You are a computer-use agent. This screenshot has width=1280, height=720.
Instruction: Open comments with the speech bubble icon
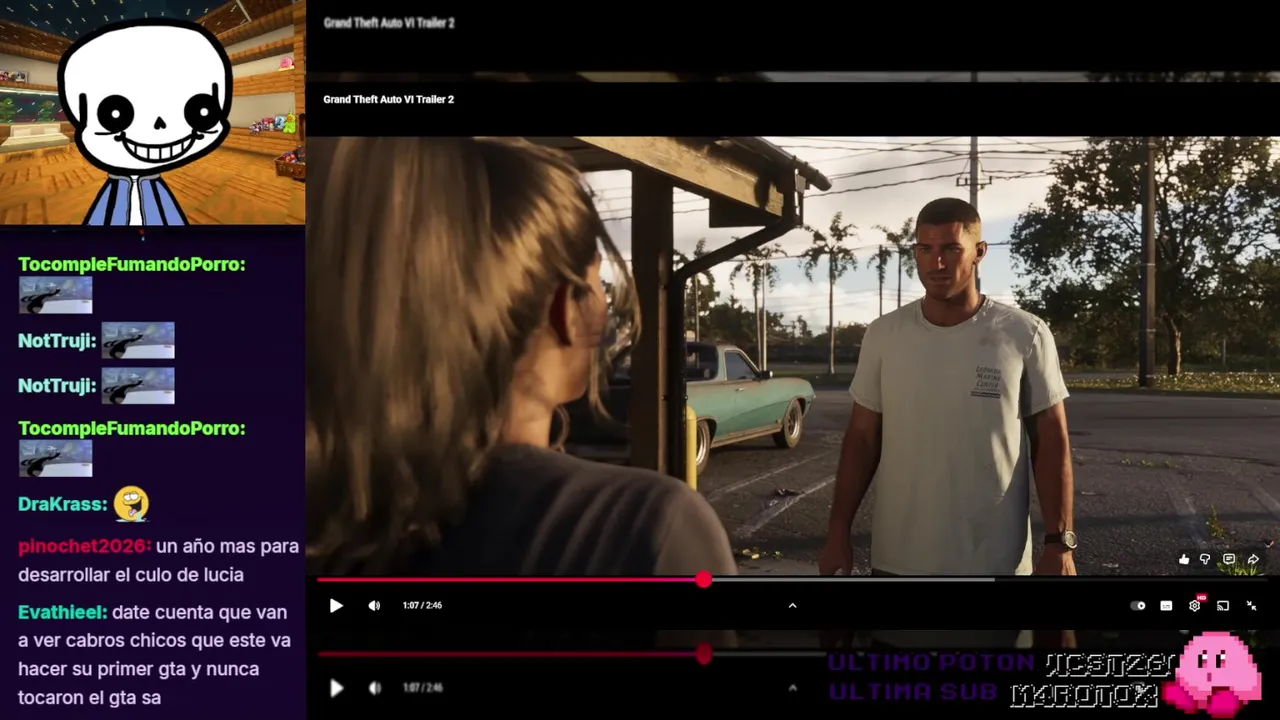pyautogui.click(x=1229, y=559)
